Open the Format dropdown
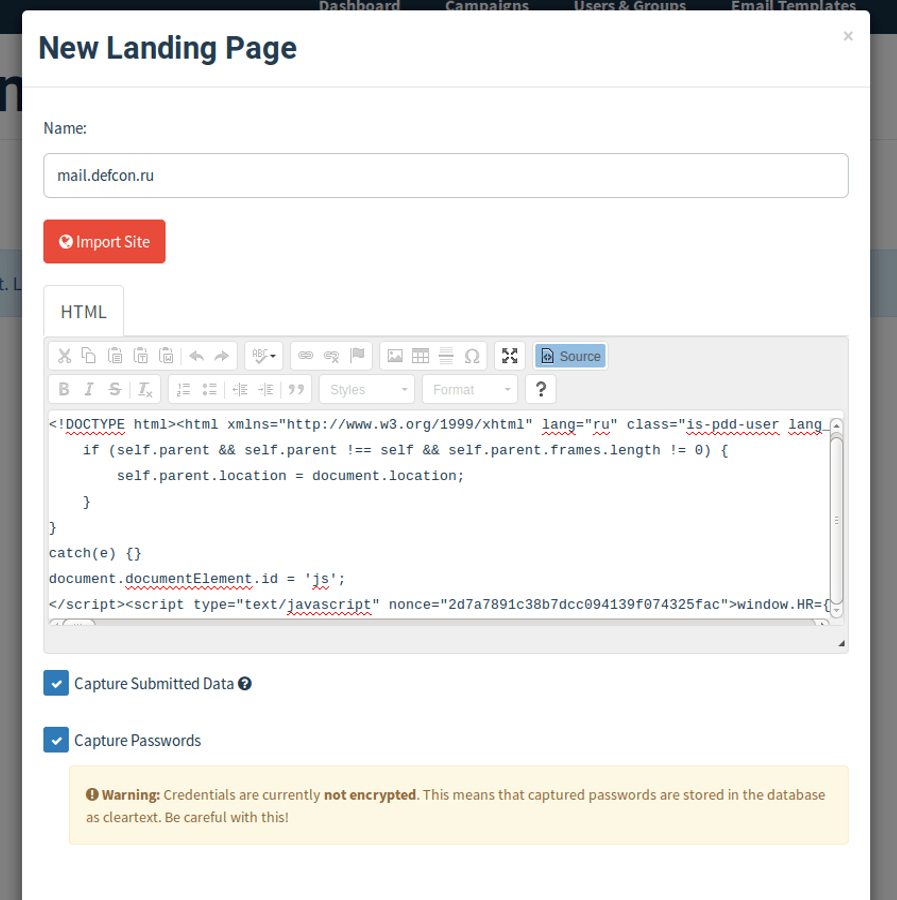The width and height of the screenshot is (897, 900). click(x=469, y=389)
